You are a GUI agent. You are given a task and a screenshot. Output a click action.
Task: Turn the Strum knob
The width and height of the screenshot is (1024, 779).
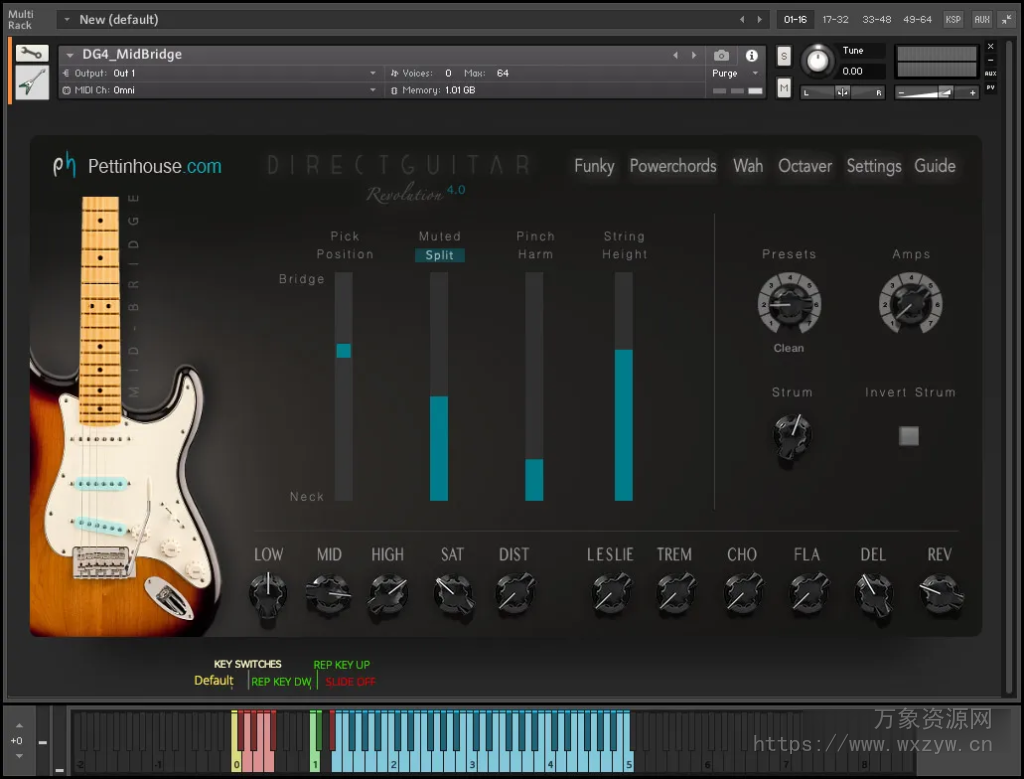(791, 437)
